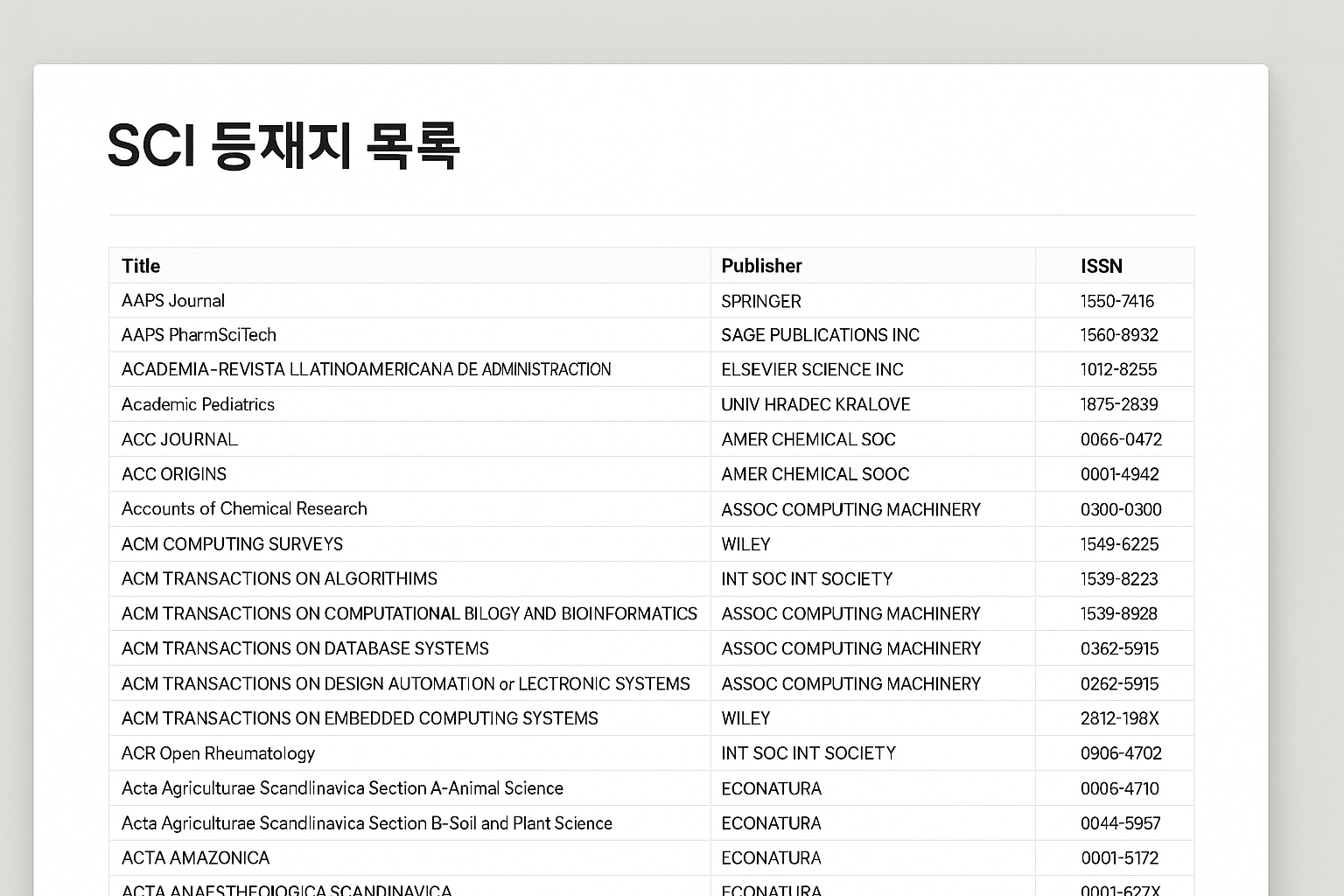The width and height of the screenshot is (1344, 896).
Task: Click ISSN 1875-2839
Action: pos(1119,404)
